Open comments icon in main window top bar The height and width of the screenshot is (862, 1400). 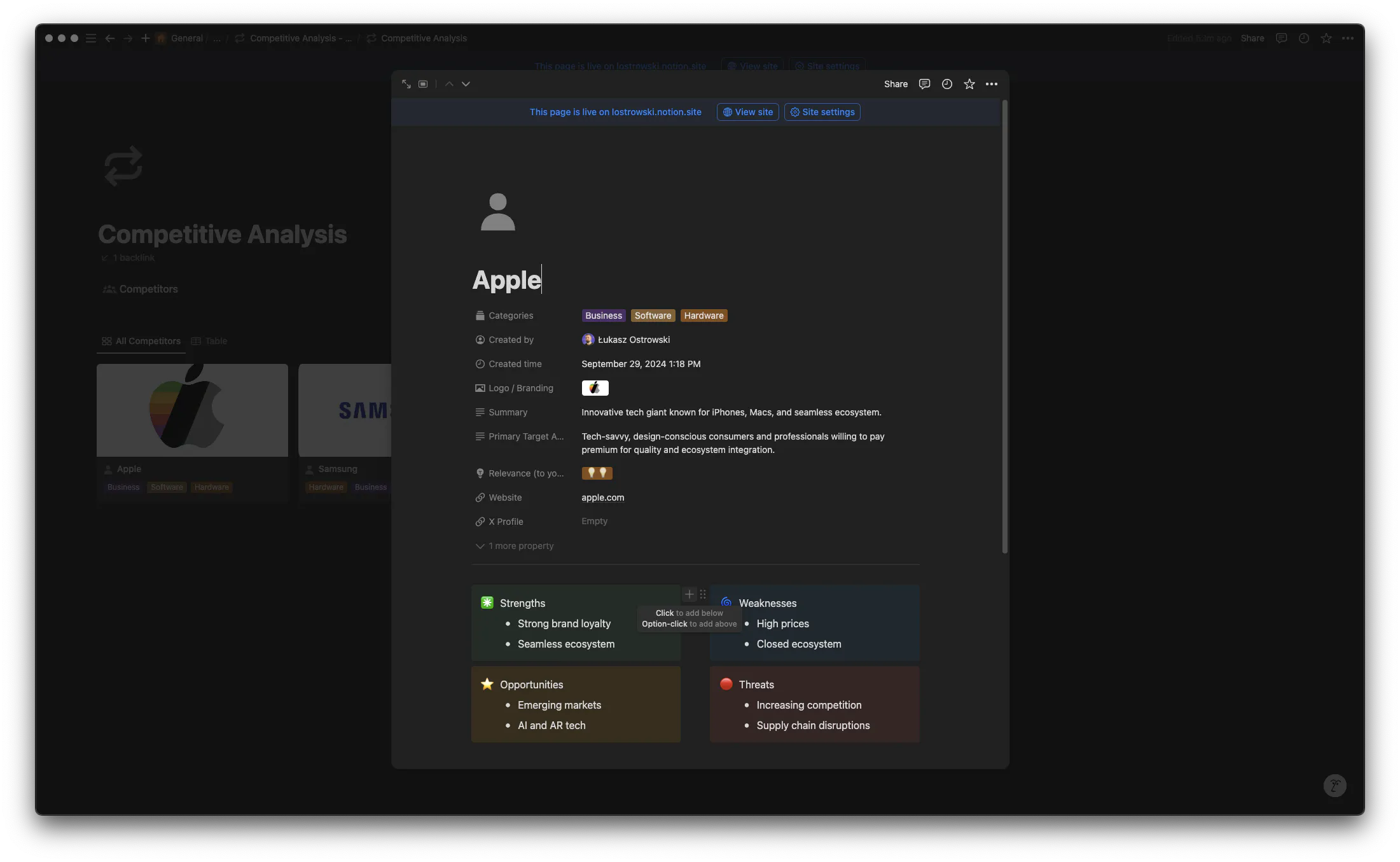pos(1281,38)
